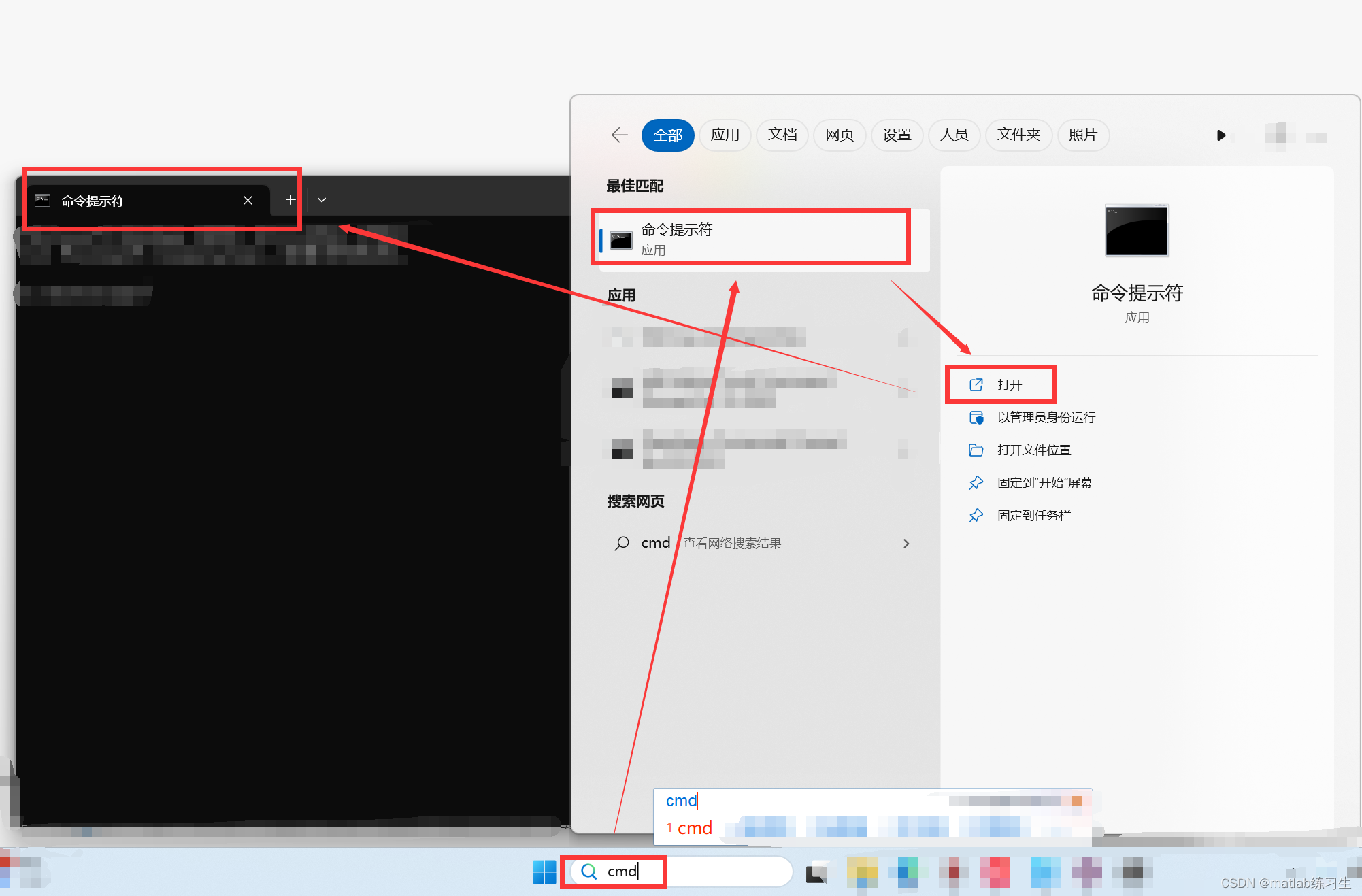Switch to the 应用 filter tab
Screen dimensions: 1362x896
point(725,135)
